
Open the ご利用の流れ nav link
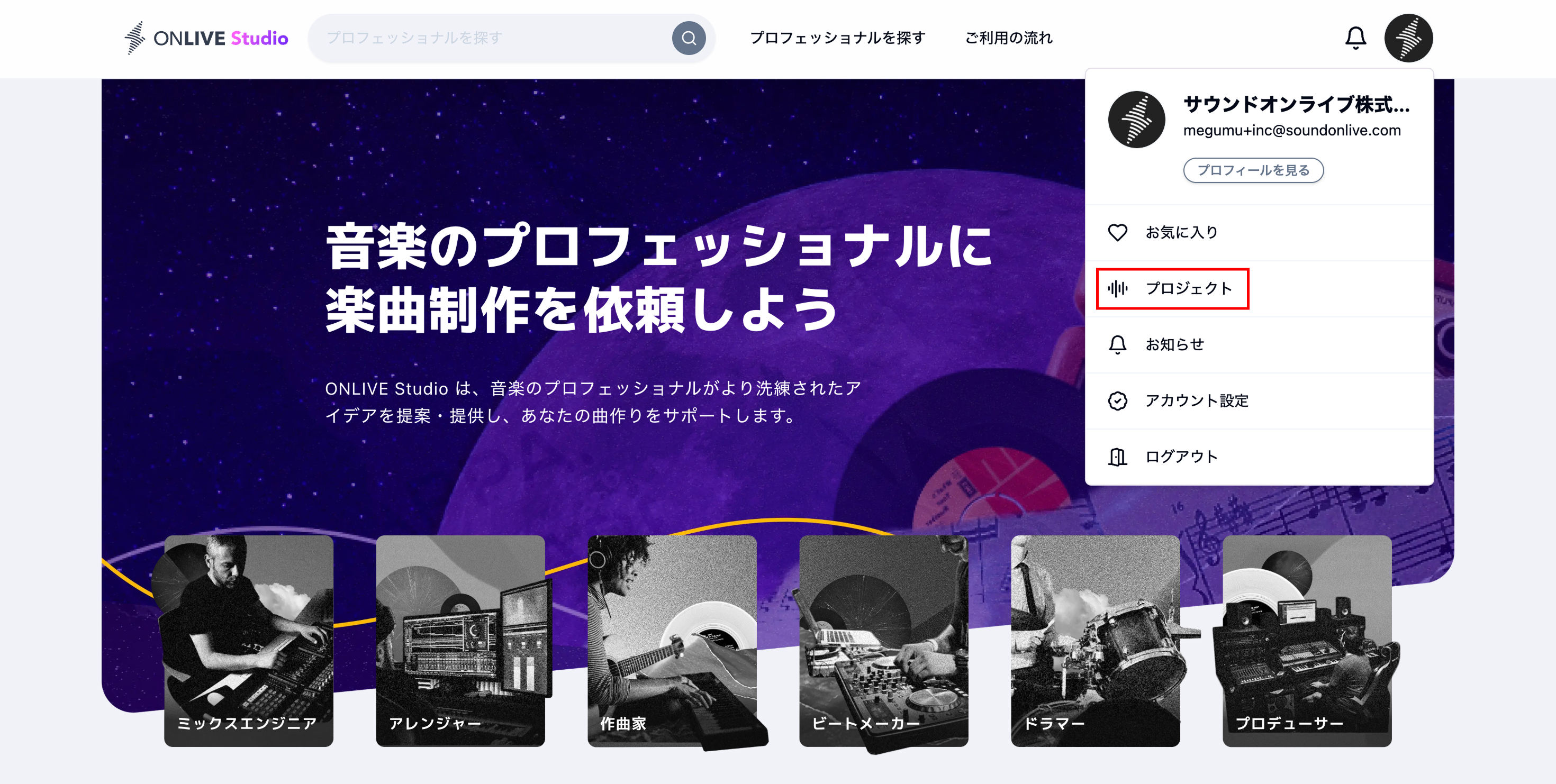pyautogui.click(x=1008, y=38)
